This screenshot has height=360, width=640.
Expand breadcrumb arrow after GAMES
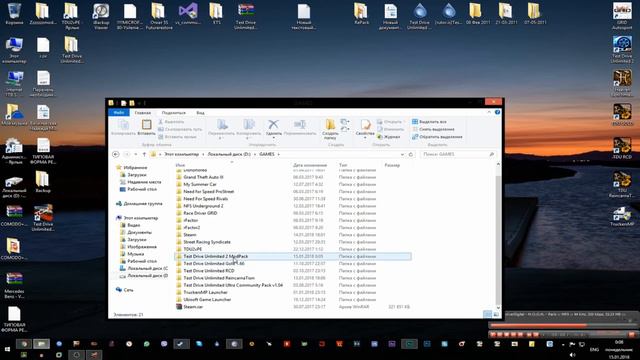tap(279, 154)
